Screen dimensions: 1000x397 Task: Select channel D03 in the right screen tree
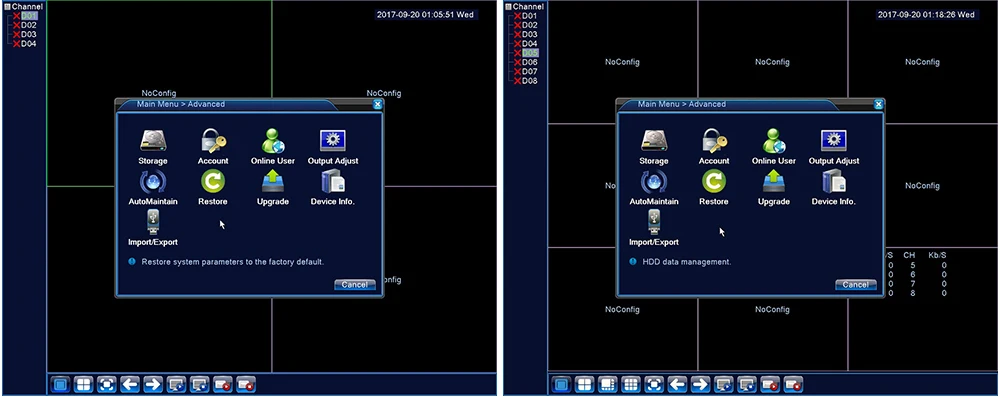click(x=530, y=34)
